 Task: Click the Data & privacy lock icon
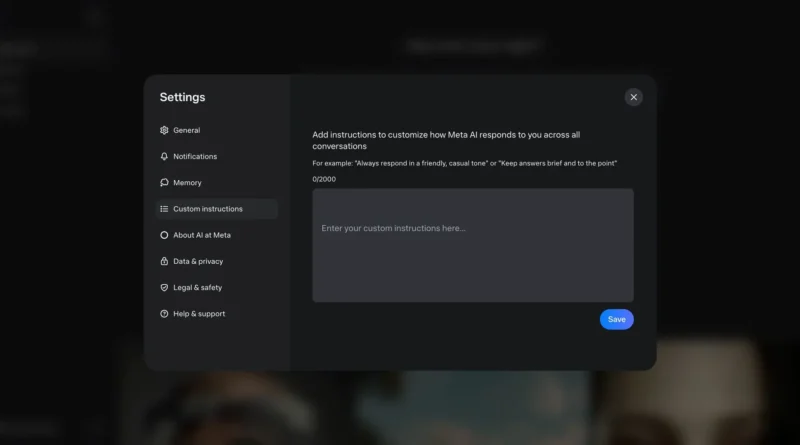click(164, 261)
